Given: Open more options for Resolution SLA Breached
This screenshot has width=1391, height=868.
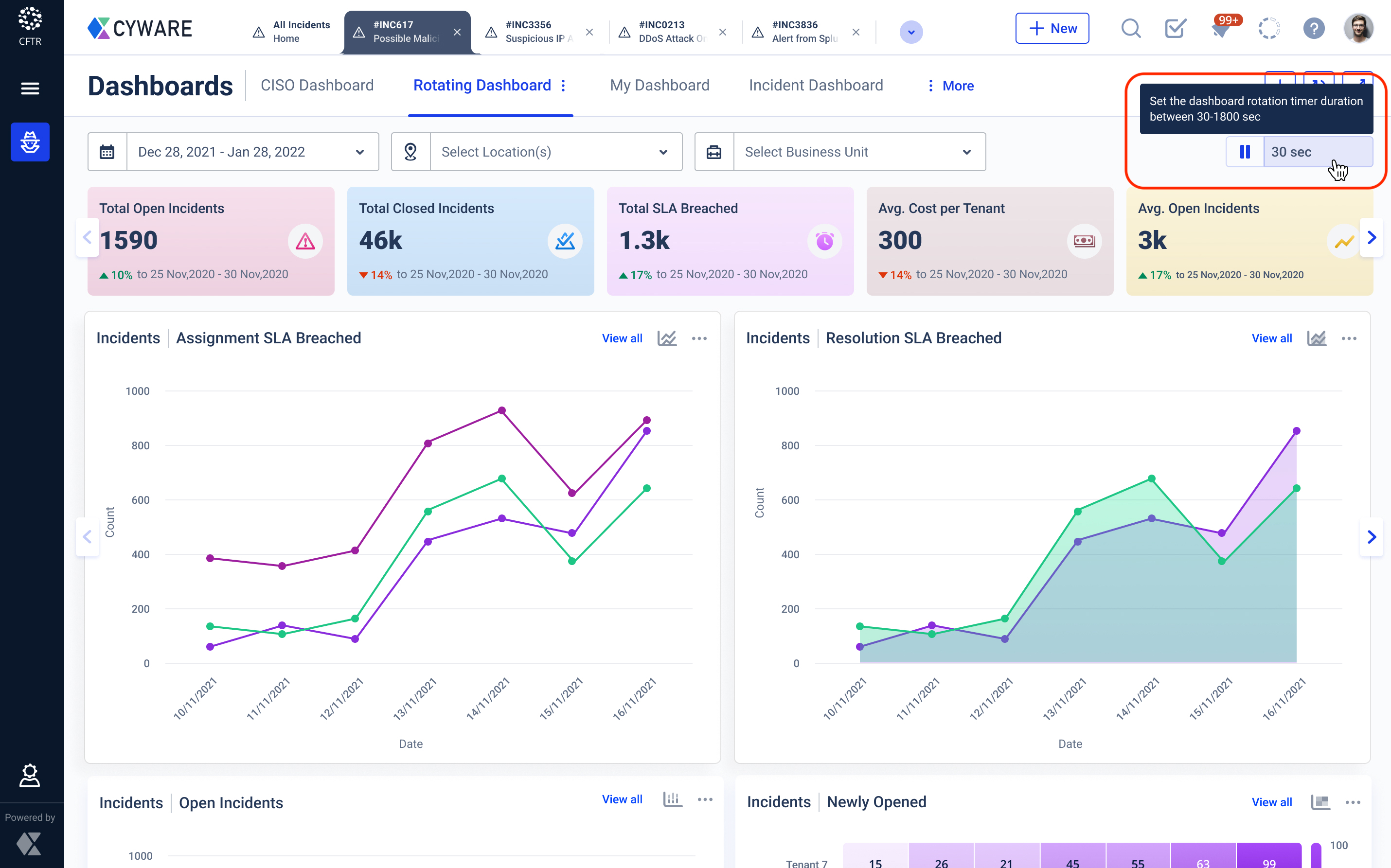Looking at the screenshot, I should [1349, 338].
